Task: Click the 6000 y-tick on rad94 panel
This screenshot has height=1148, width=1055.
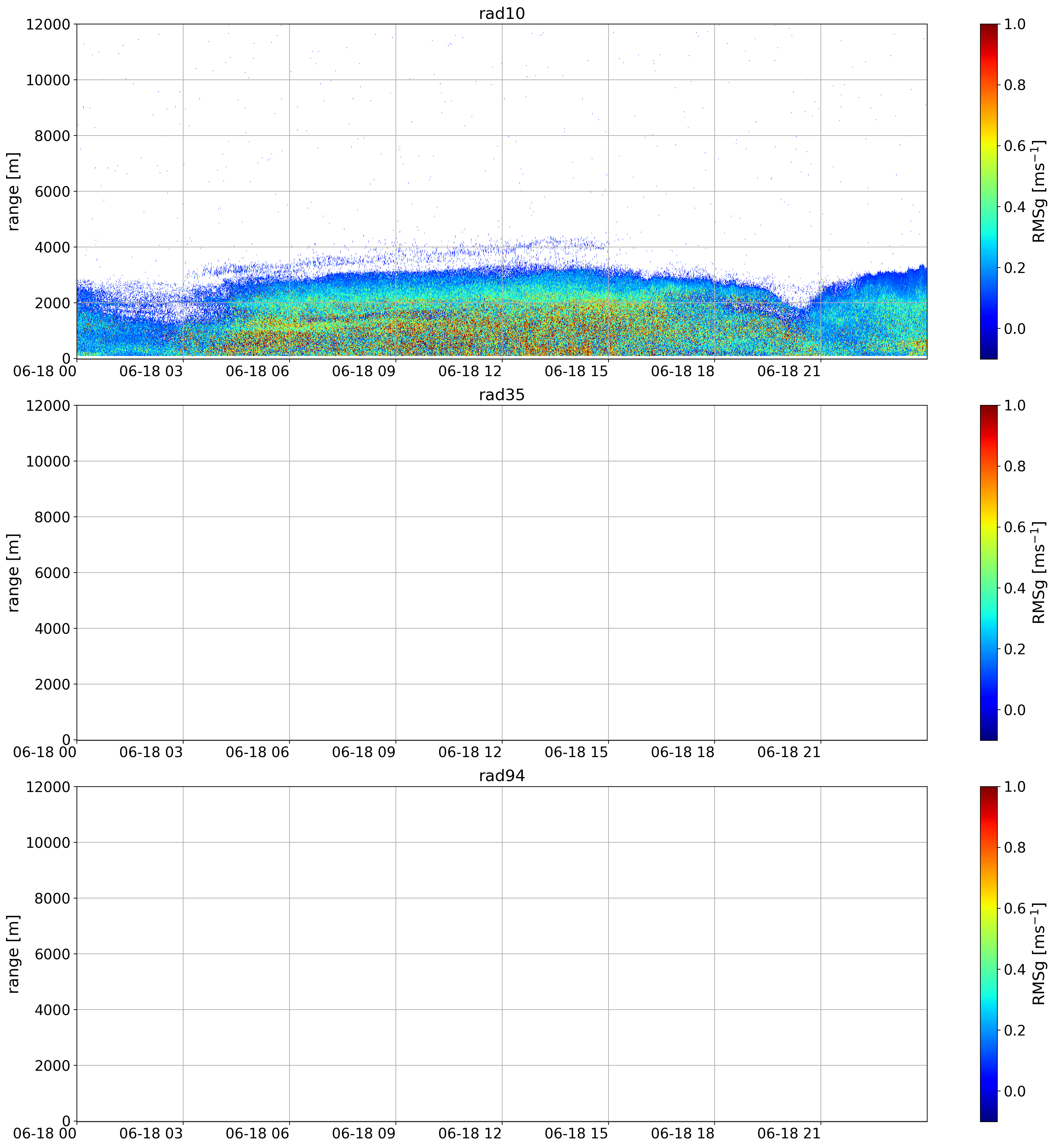Action: pyautogui.click(x=52, y=954)
